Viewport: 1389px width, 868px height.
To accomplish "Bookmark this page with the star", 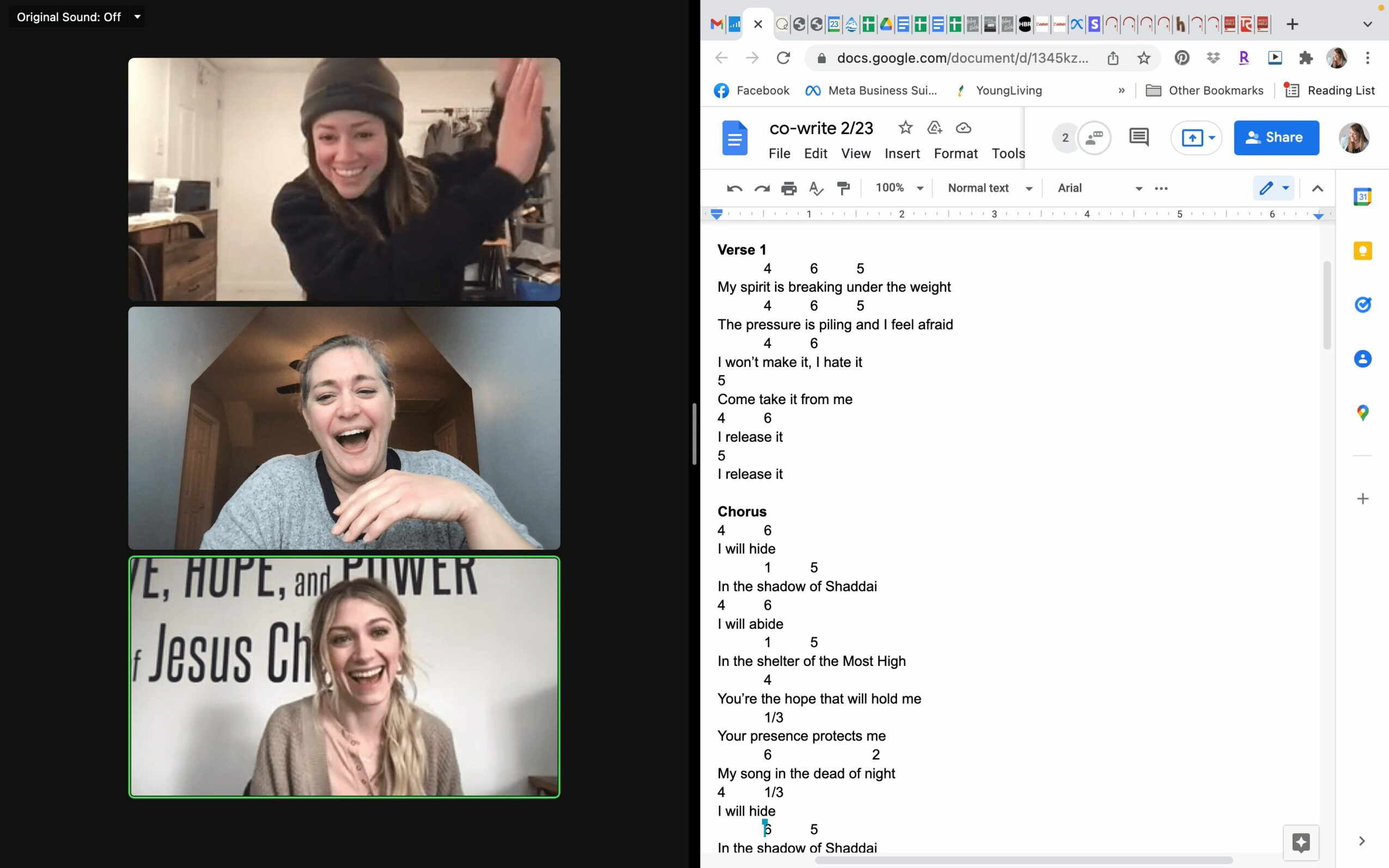I will coord(1144,58).
